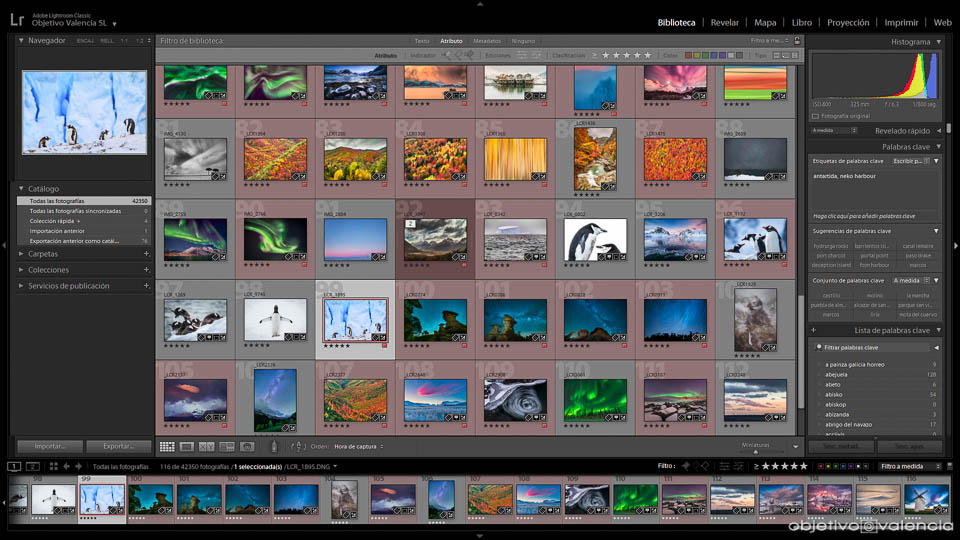
Task: Open the Hora de captura sort dropdown
Action: [359, 447]
